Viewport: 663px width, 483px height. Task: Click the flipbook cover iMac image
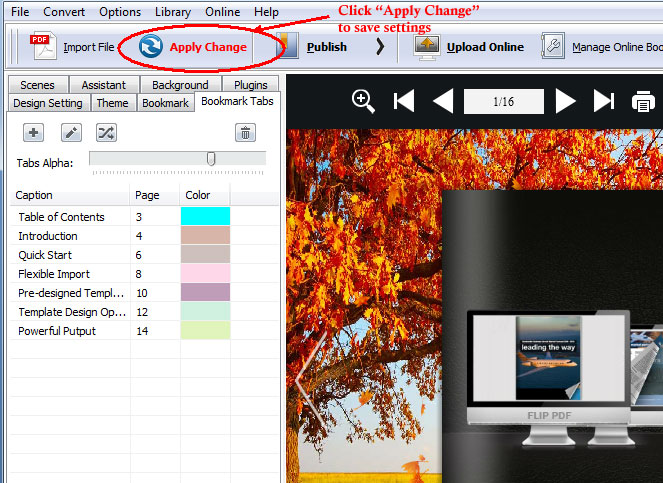pos(548,378)
